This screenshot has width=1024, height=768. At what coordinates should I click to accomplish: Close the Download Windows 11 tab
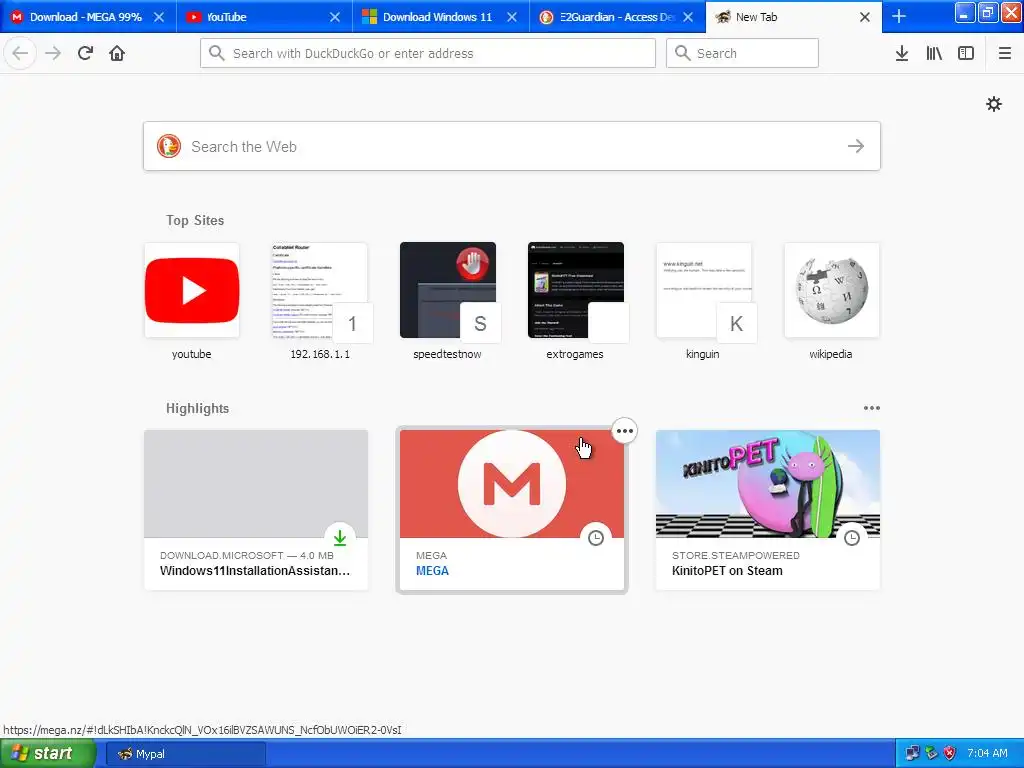[512, 17]
